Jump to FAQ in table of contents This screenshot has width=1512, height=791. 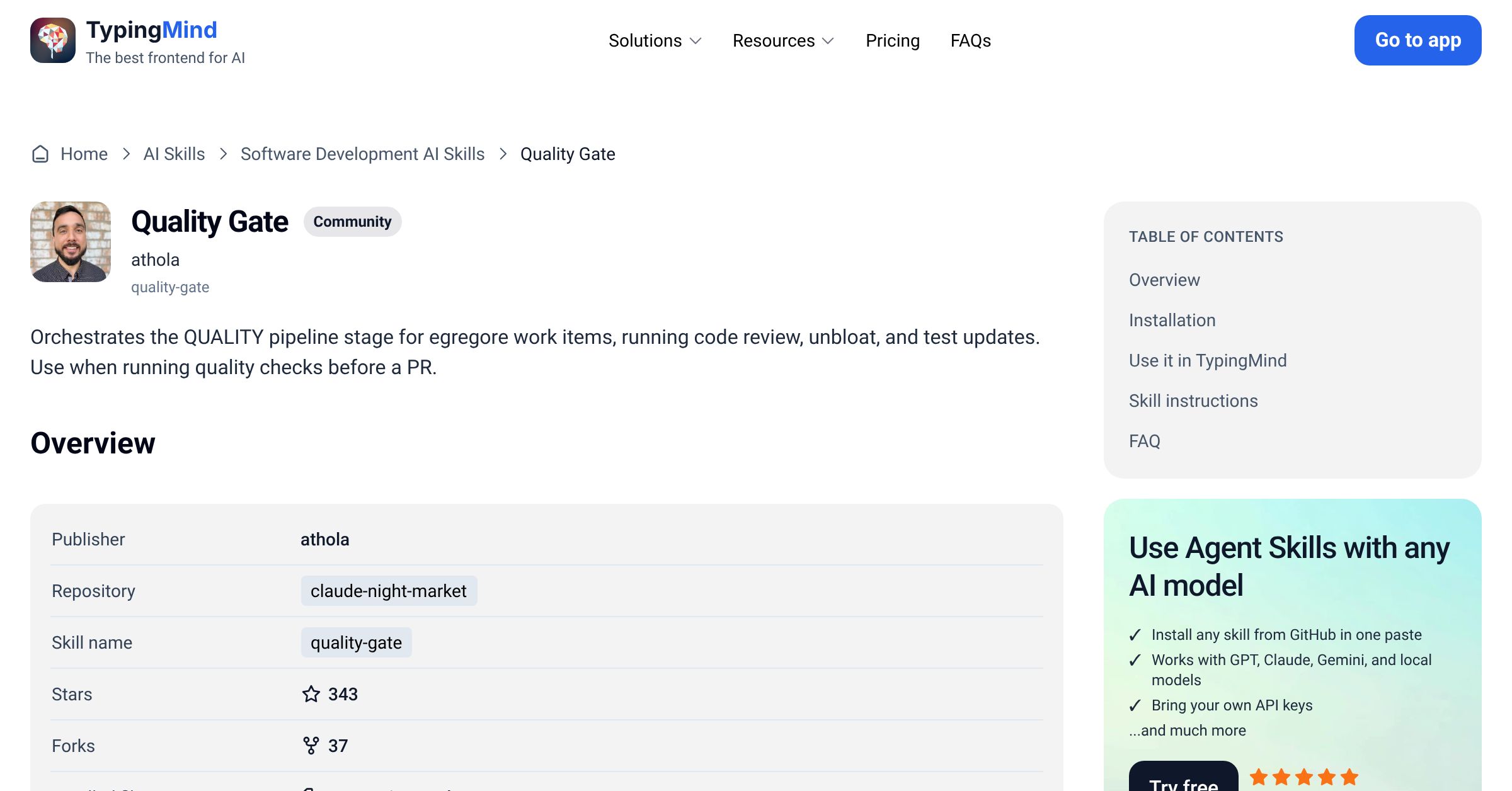1145,441
